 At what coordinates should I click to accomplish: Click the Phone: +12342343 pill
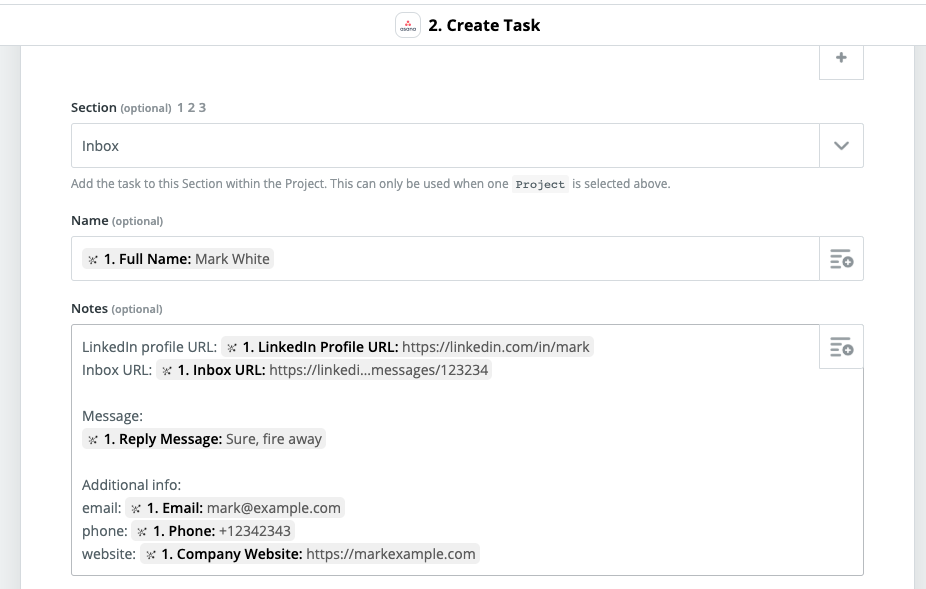click(213, 531)
